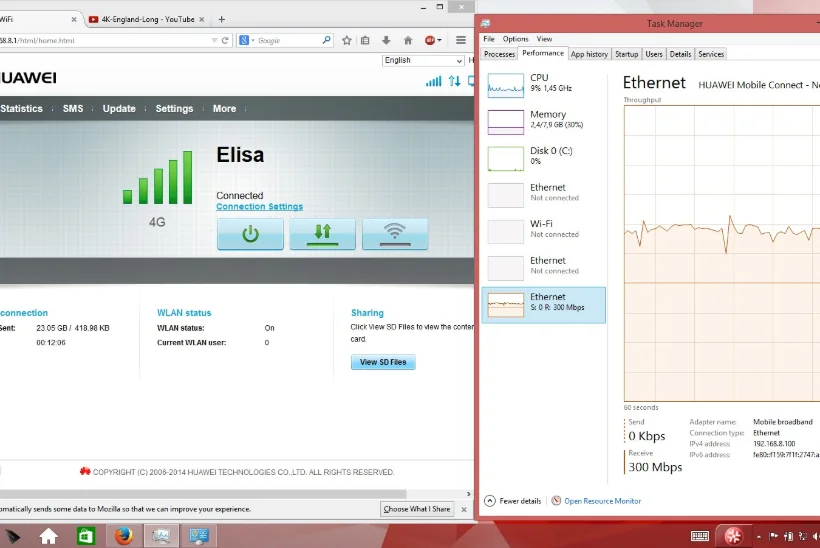Image resolution: width=820 pixels, height=548 pixels.
Task: Open the File menu in Task Manager
Action: [x=489, y=39]
